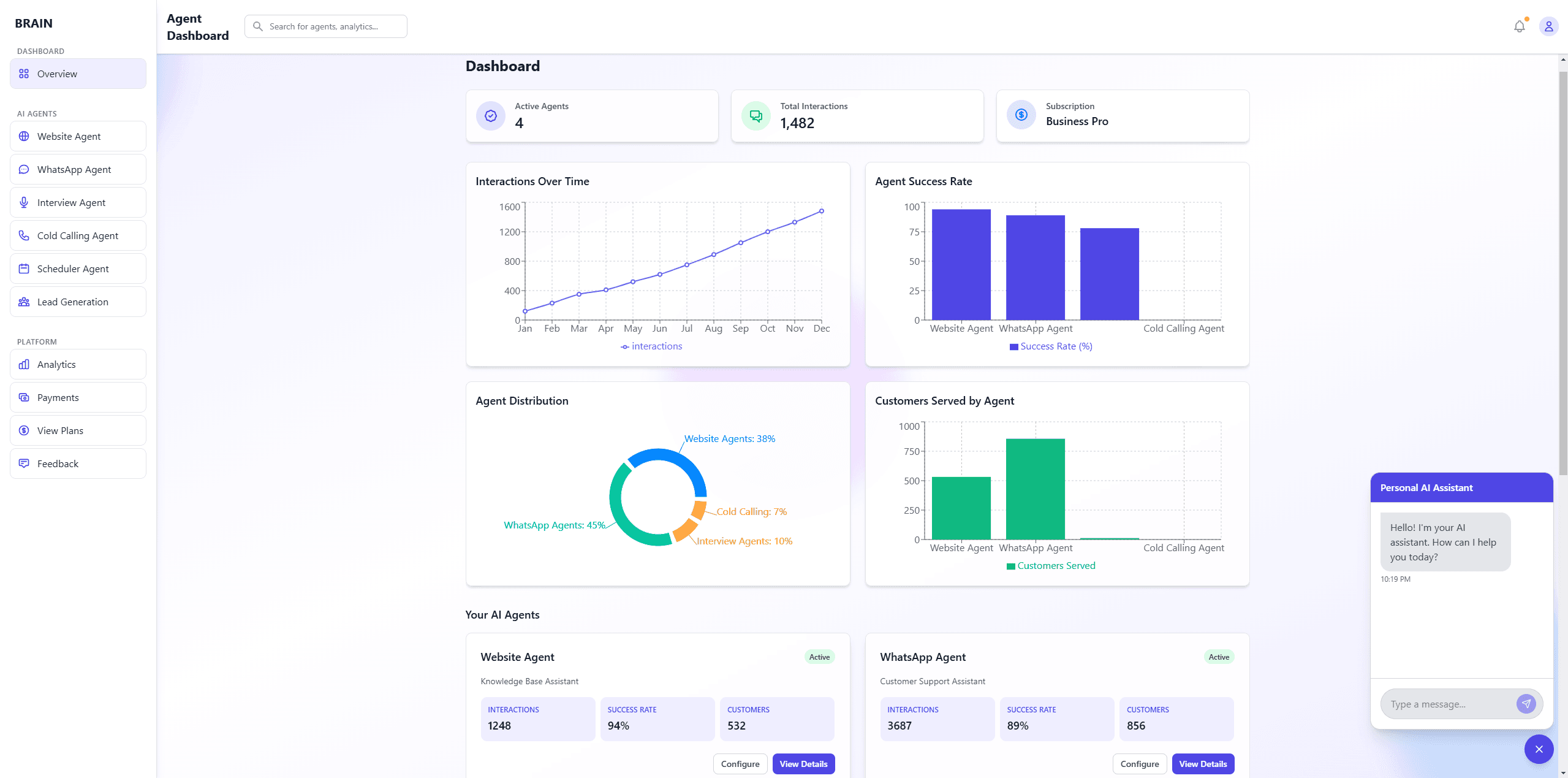Viewport: 1568px width, 778px height.
Task: Click the Active badge on WhatsApp Agent card
Action: pyautogui.click(x=1219, y=657)
